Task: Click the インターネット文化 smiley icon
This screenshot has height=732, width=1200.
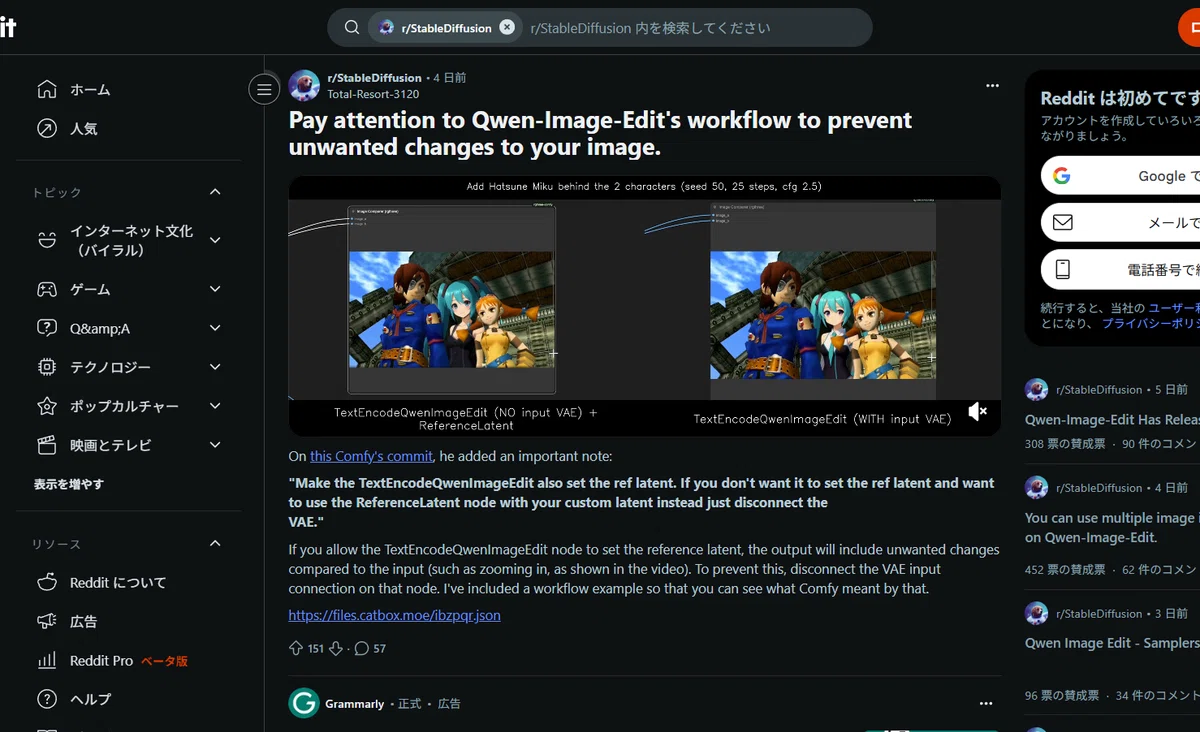Action: (47, 240)
